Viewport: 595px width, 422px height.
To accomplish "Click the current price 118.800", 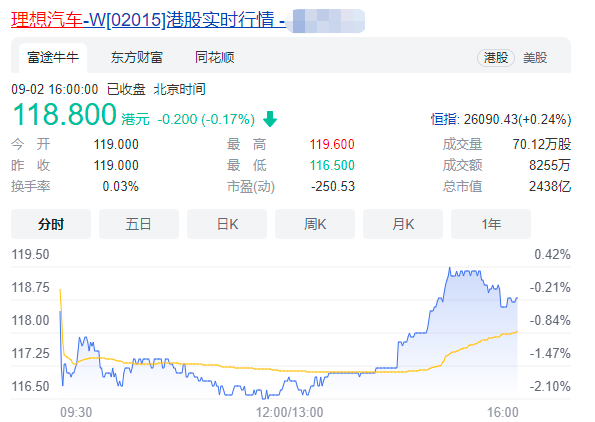I will coord(65,114).
